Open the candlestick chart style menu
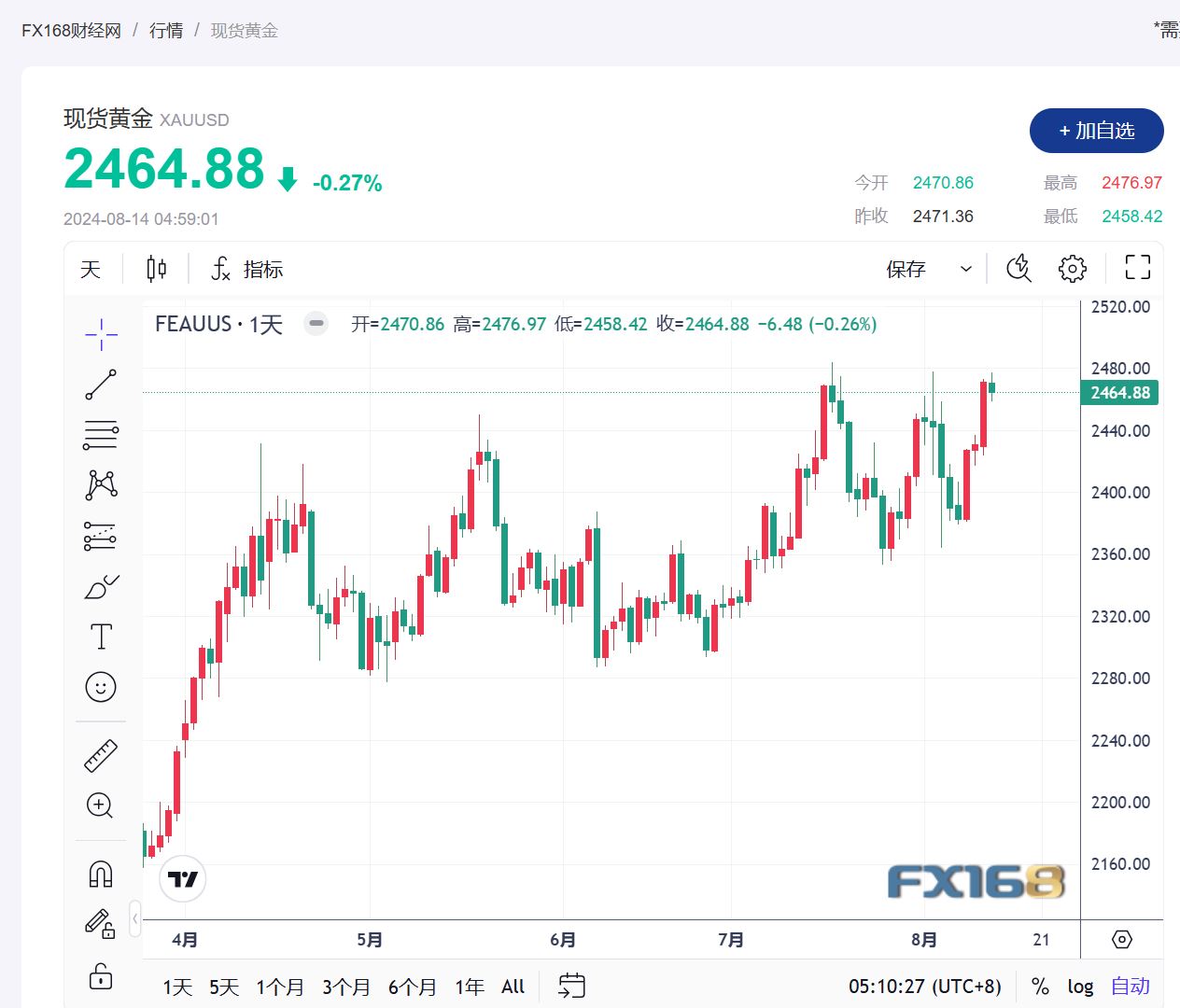 pyautogui.click(x=157, y=269)
